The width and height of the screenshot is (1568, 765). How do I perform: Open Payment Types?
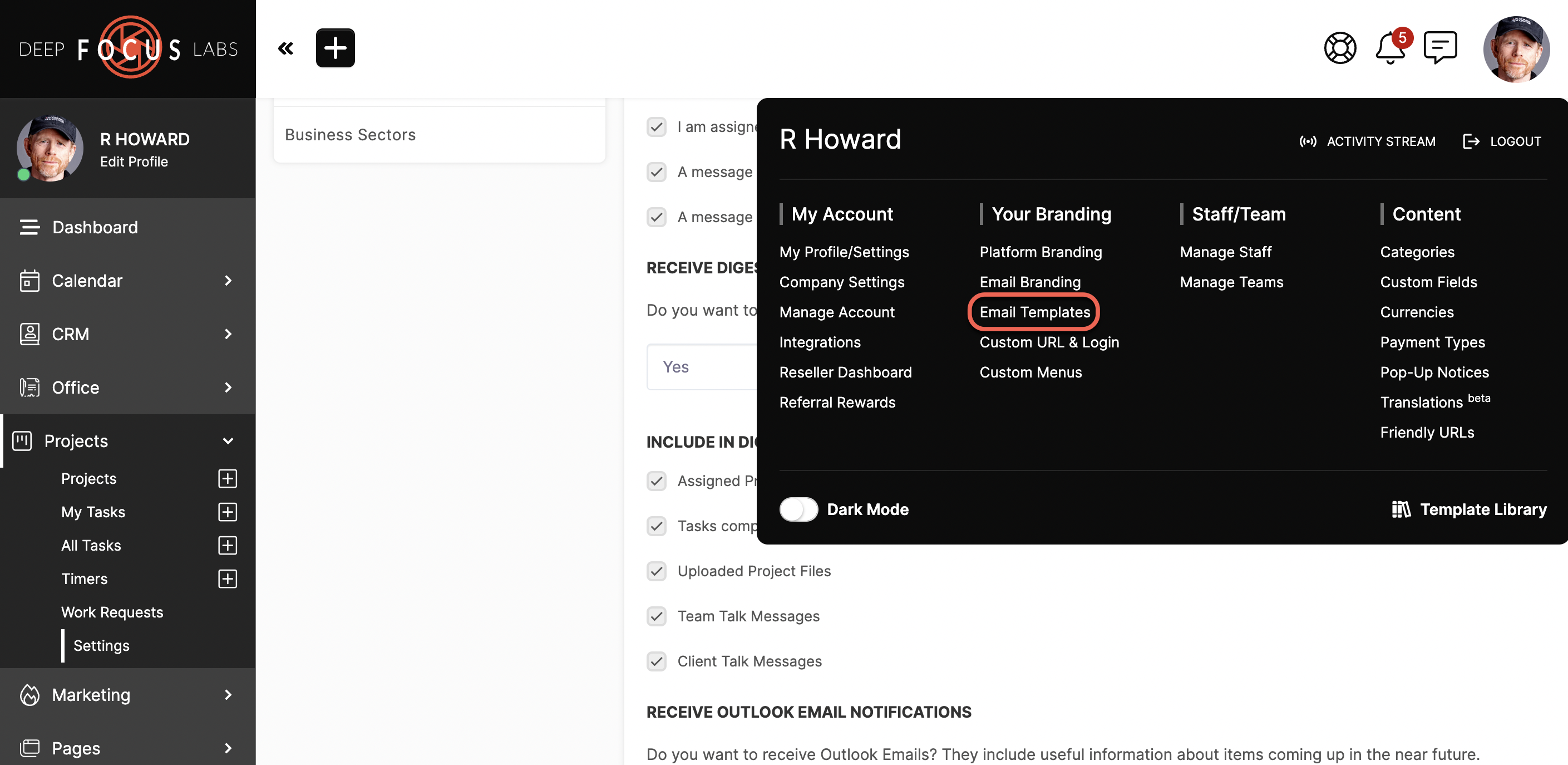(1432, 342)
